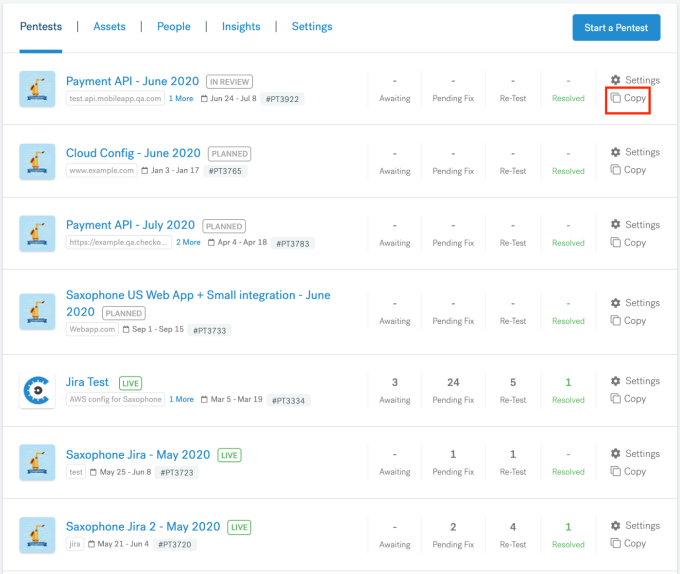Open the Saxophone Jira 2 - May 2020 pentest
This screenshot has height=574, width=680.
143,526
